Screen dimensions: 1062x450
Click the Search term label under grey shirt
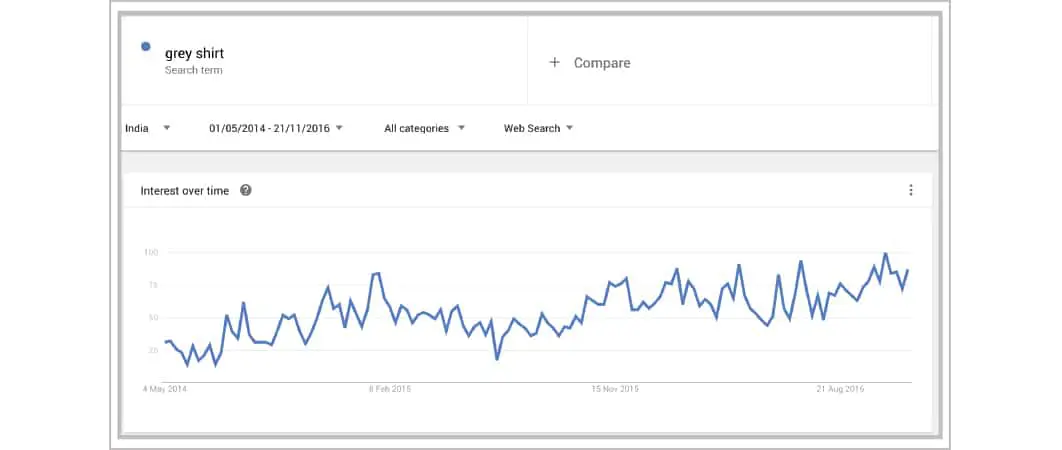[194, 71]
